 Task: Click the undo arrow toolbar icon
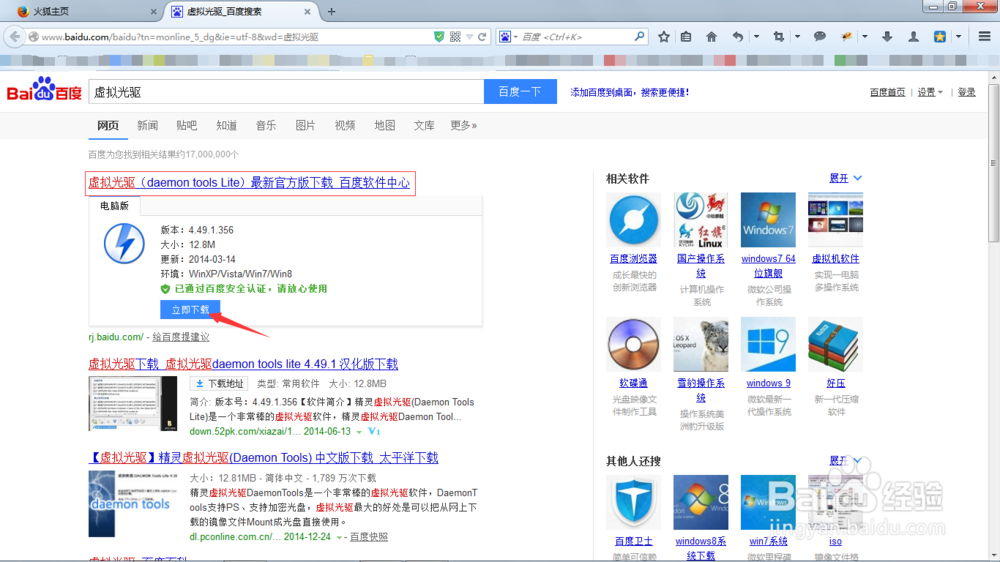tap(738, 37)
